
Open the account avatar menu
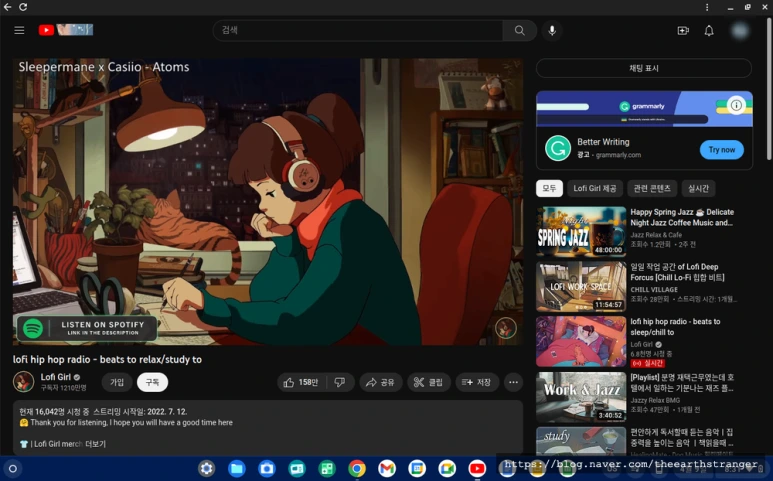tap(739, 31)
